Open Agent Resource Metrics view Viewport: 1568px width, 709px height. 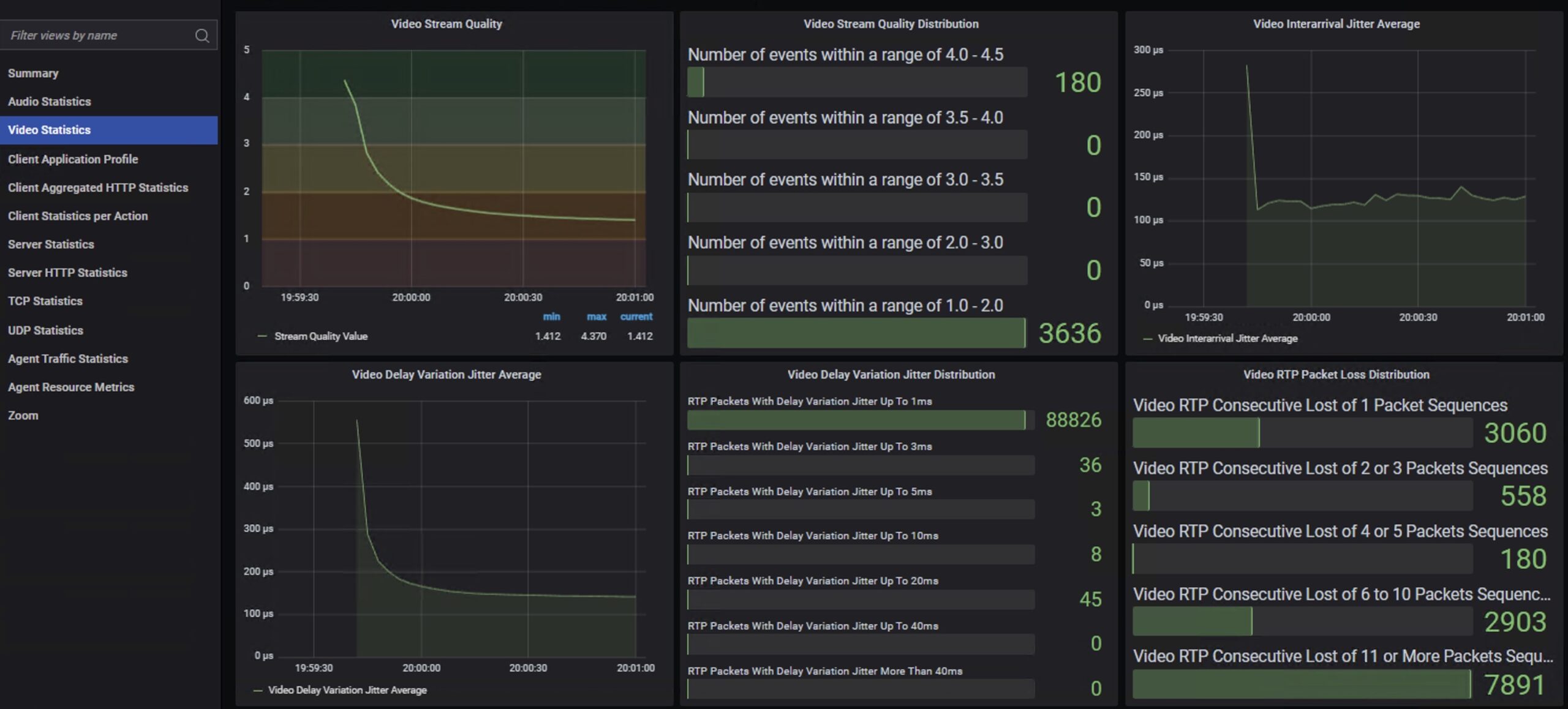pyautogui.click(x=71, y=388)
